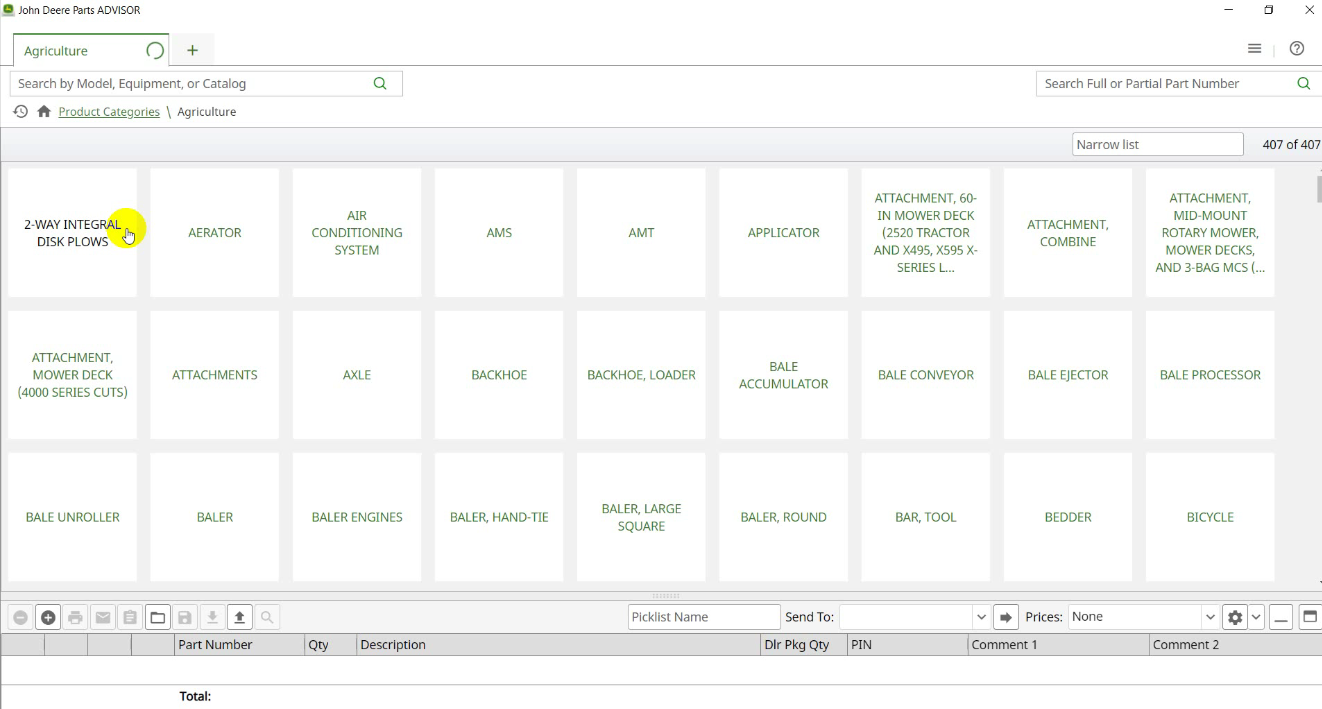
Task: Click the Picklist Name input field
Action: pos(704,617)
